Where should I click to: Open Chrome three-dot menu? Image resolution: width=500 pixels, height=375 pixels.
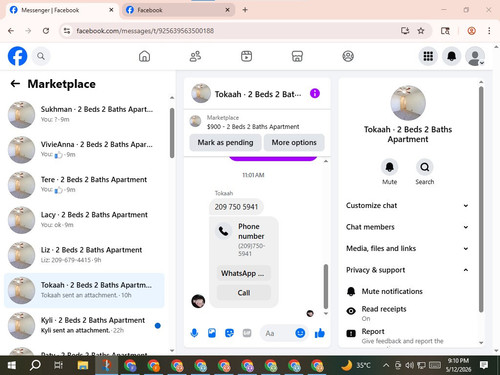point(489,31)
